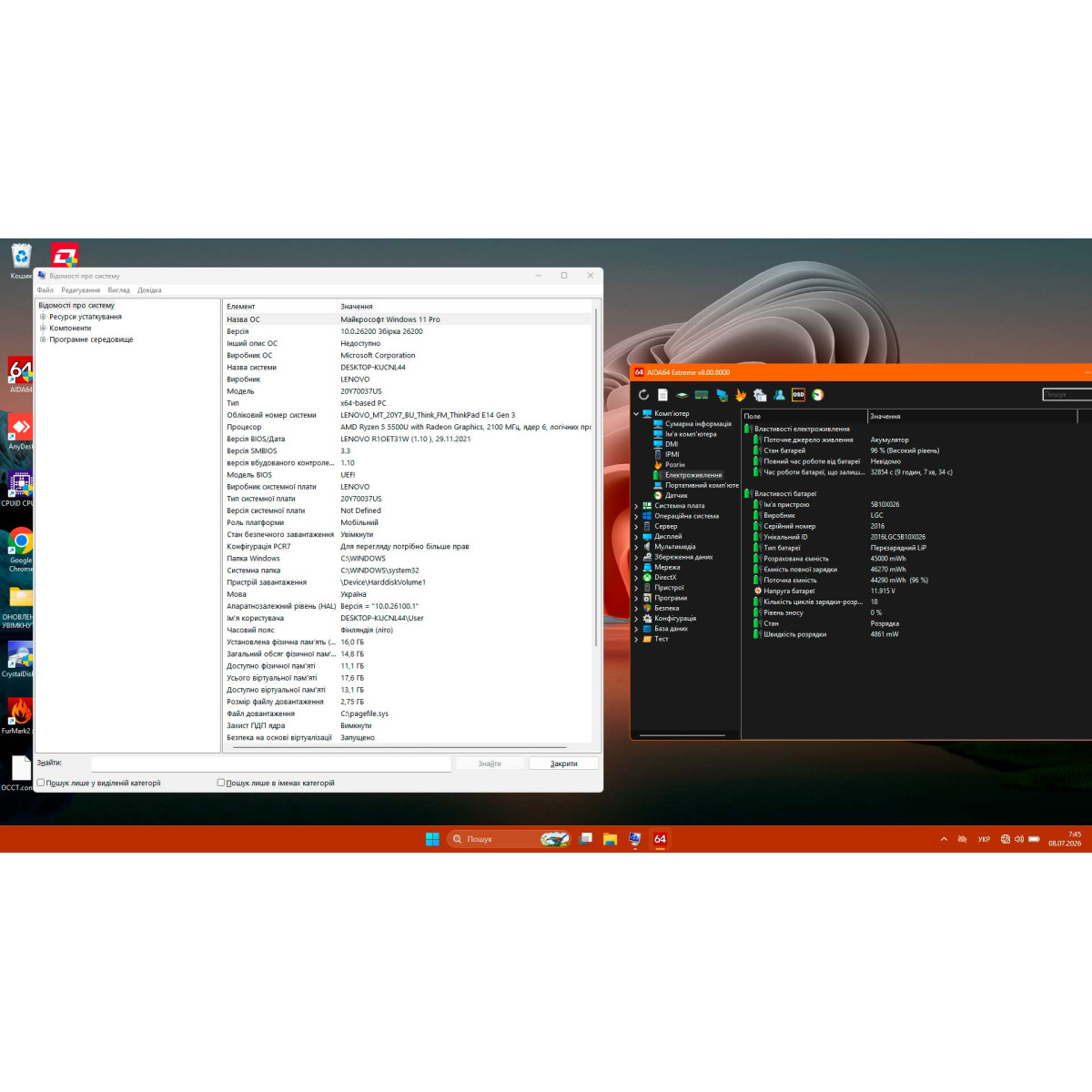Select the Процесор row in System Information
Screen dimensions: 1092x1092
(408, 427)
